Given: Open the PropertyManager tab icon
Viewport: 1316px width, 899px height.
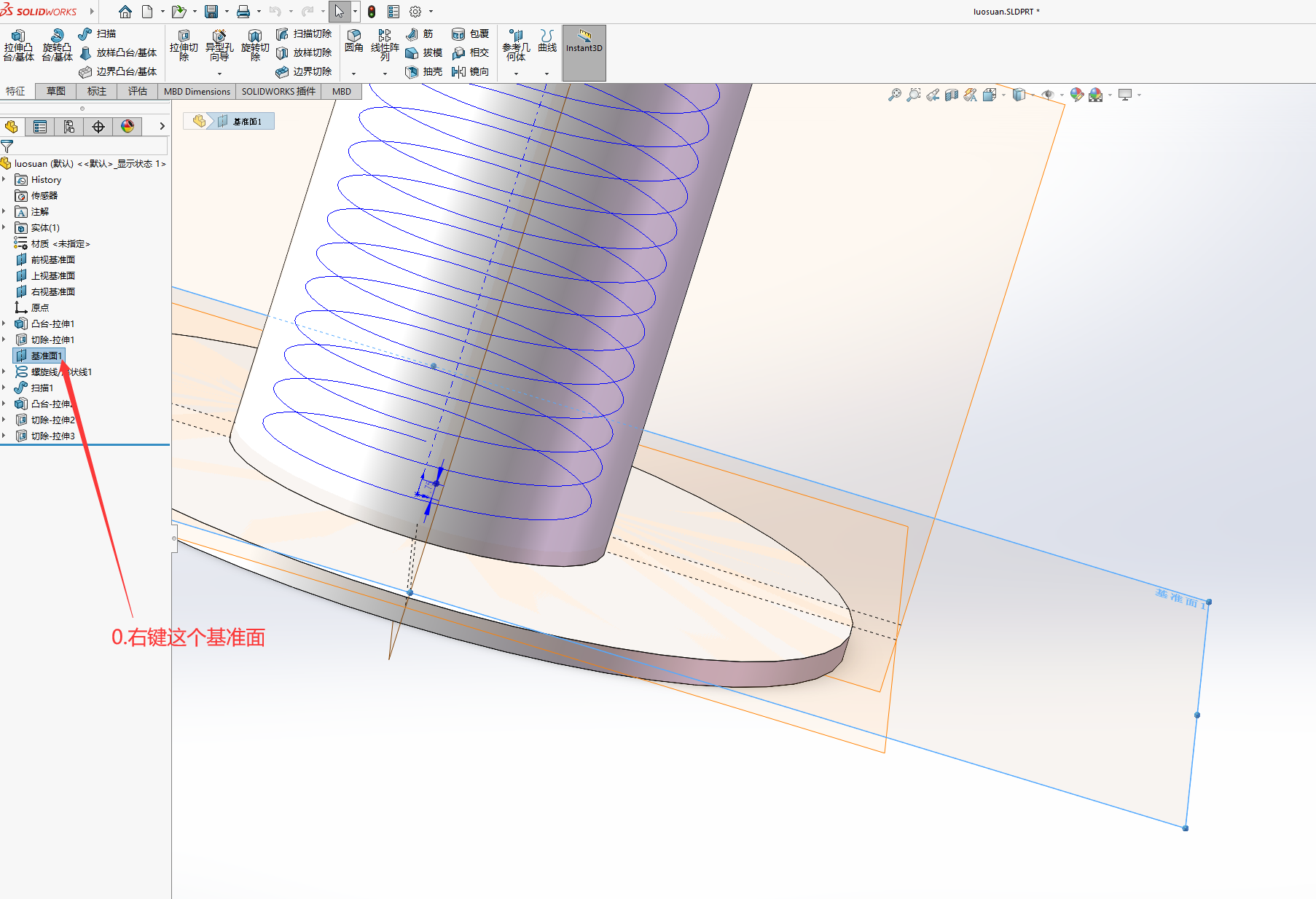Looking at the screenshot, I should [x=40, y=127].
